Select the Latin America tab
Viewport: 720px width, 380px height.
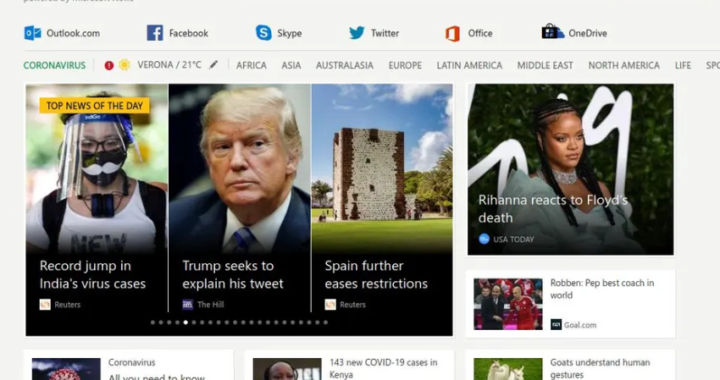pyautogui.click(x=469, y=65)
